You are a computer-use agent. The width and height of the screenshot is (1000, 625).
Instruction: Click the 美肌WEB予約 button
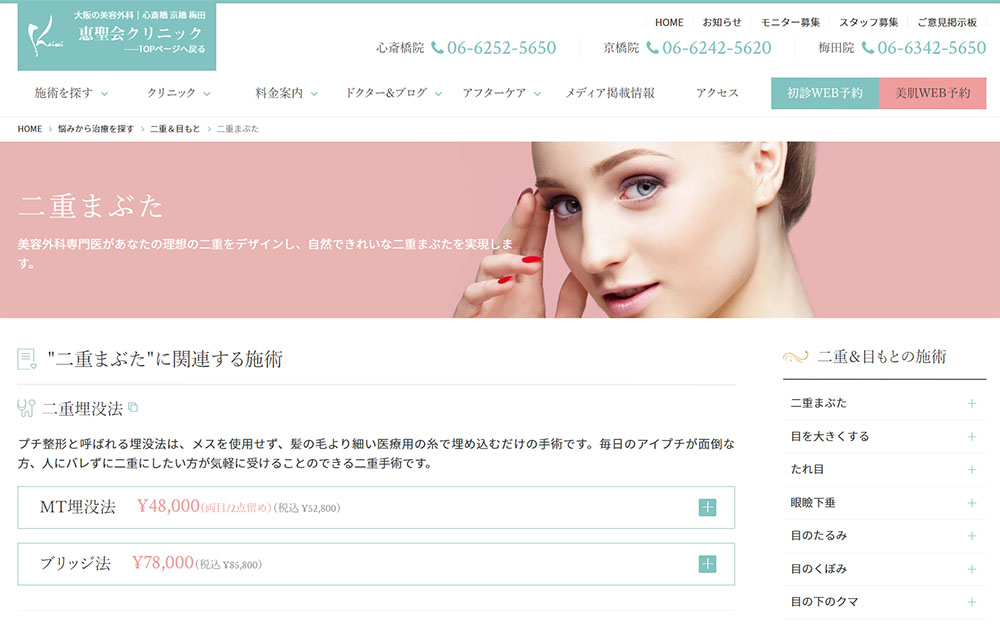point(932,93)
